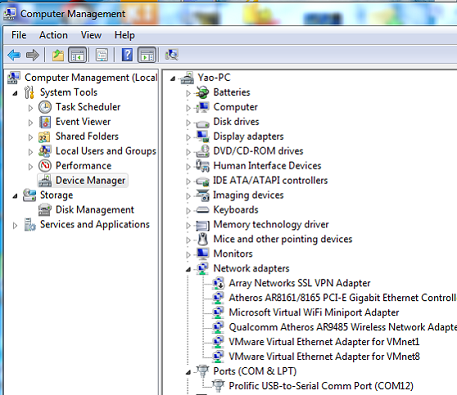Expand the Local Users and Groups node

click(31, 152)
